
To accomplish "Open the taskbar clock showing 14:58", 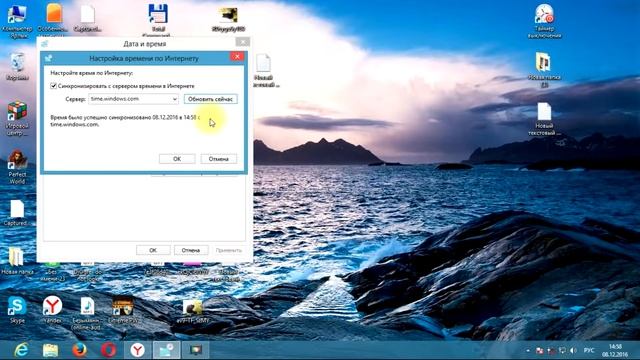I will (615, 351).
